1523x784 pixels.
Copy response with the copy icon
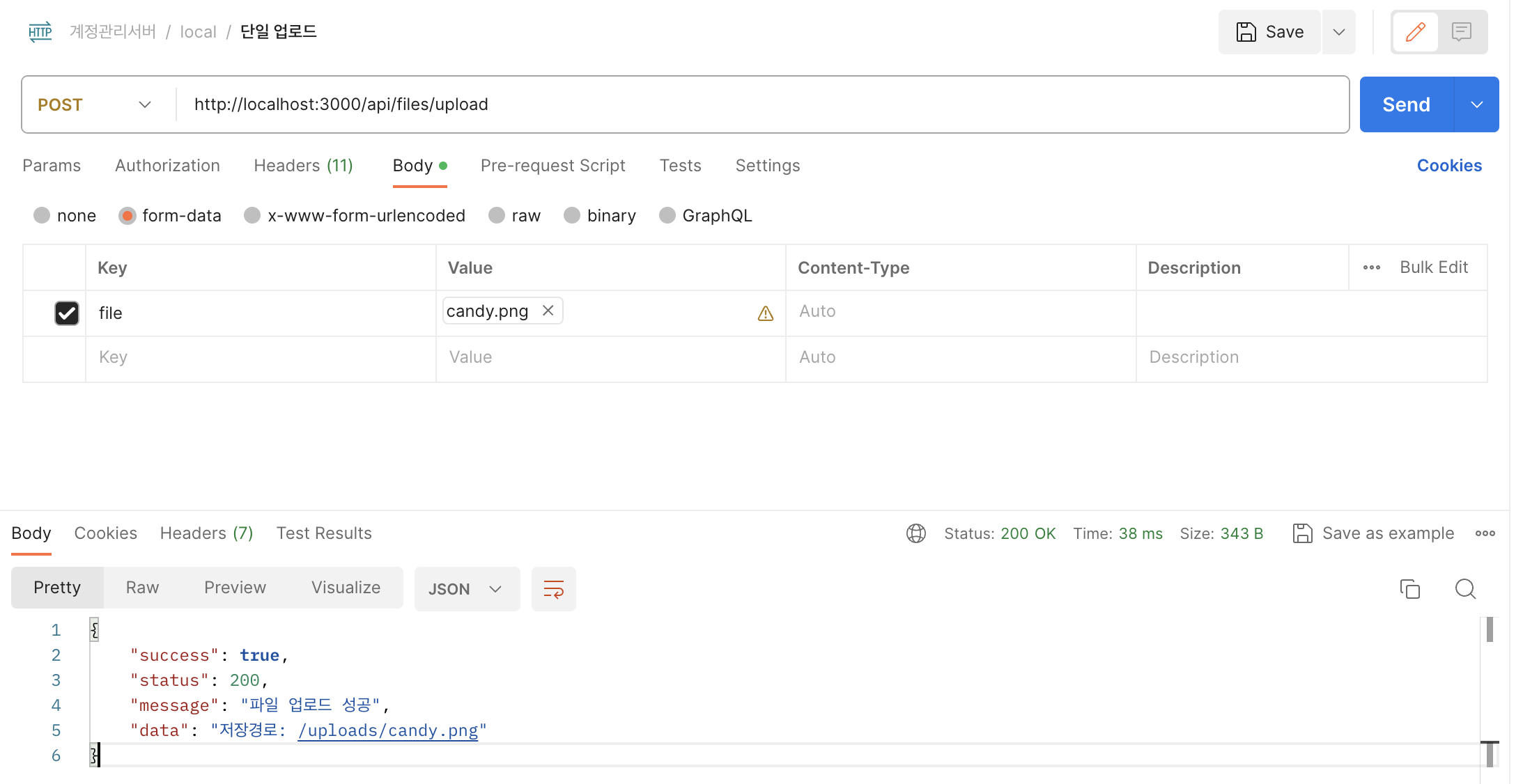tap(1409, 589)
